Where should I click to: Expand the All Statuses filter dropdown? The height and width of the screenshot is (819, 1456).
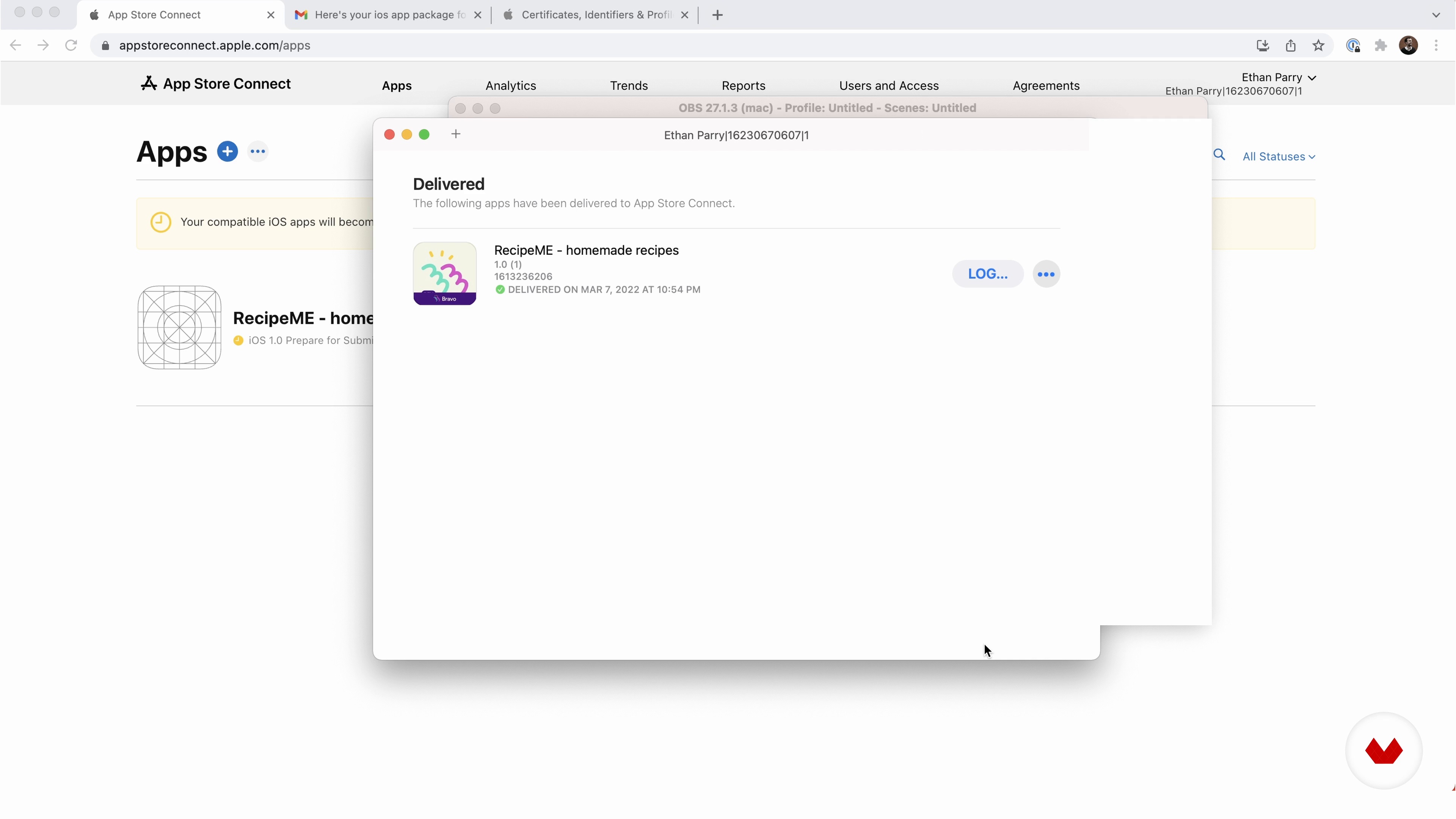[1279, 157]
